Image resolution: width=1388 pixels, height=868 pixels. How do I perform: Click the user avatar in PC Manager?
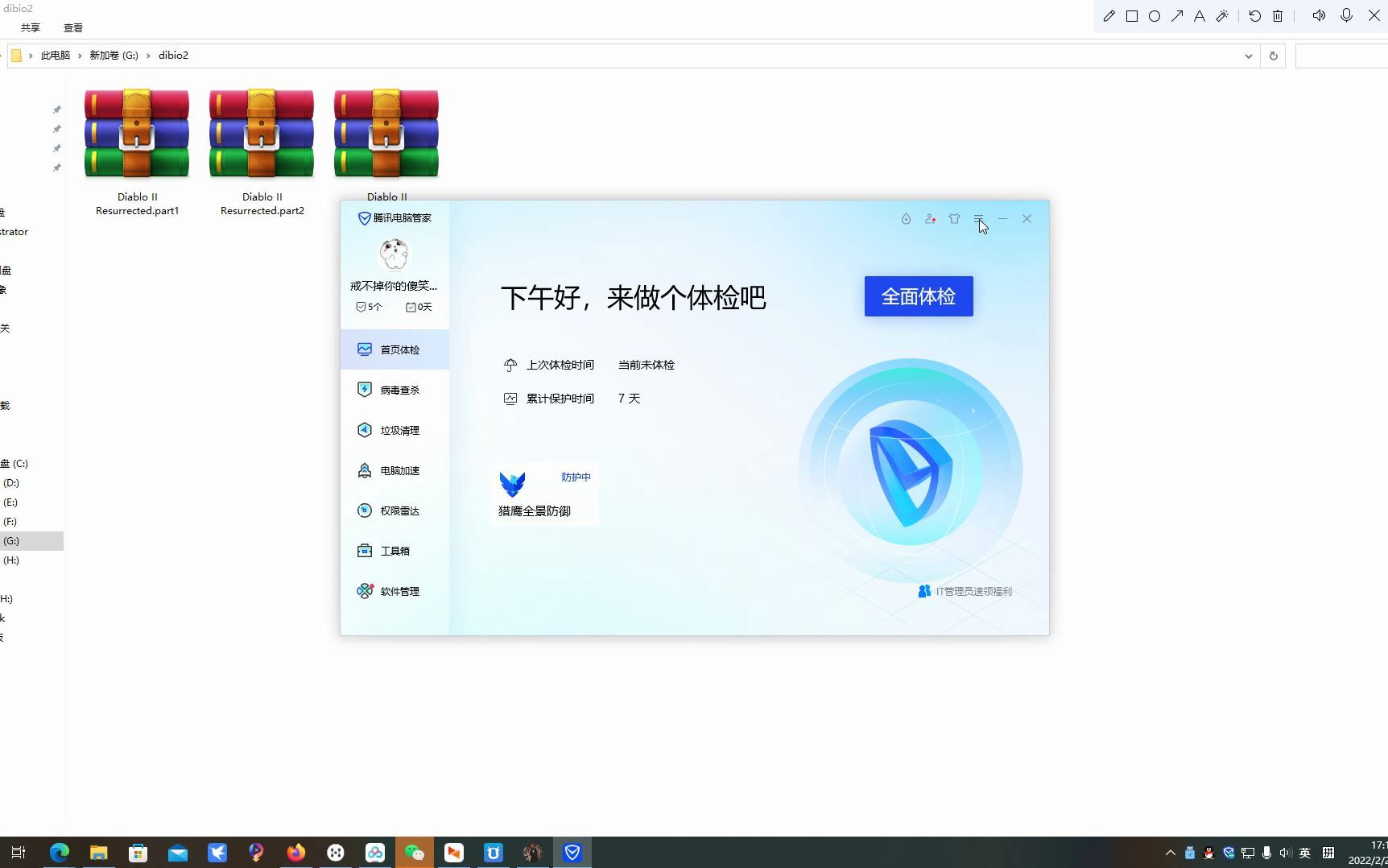click(394, 254)
